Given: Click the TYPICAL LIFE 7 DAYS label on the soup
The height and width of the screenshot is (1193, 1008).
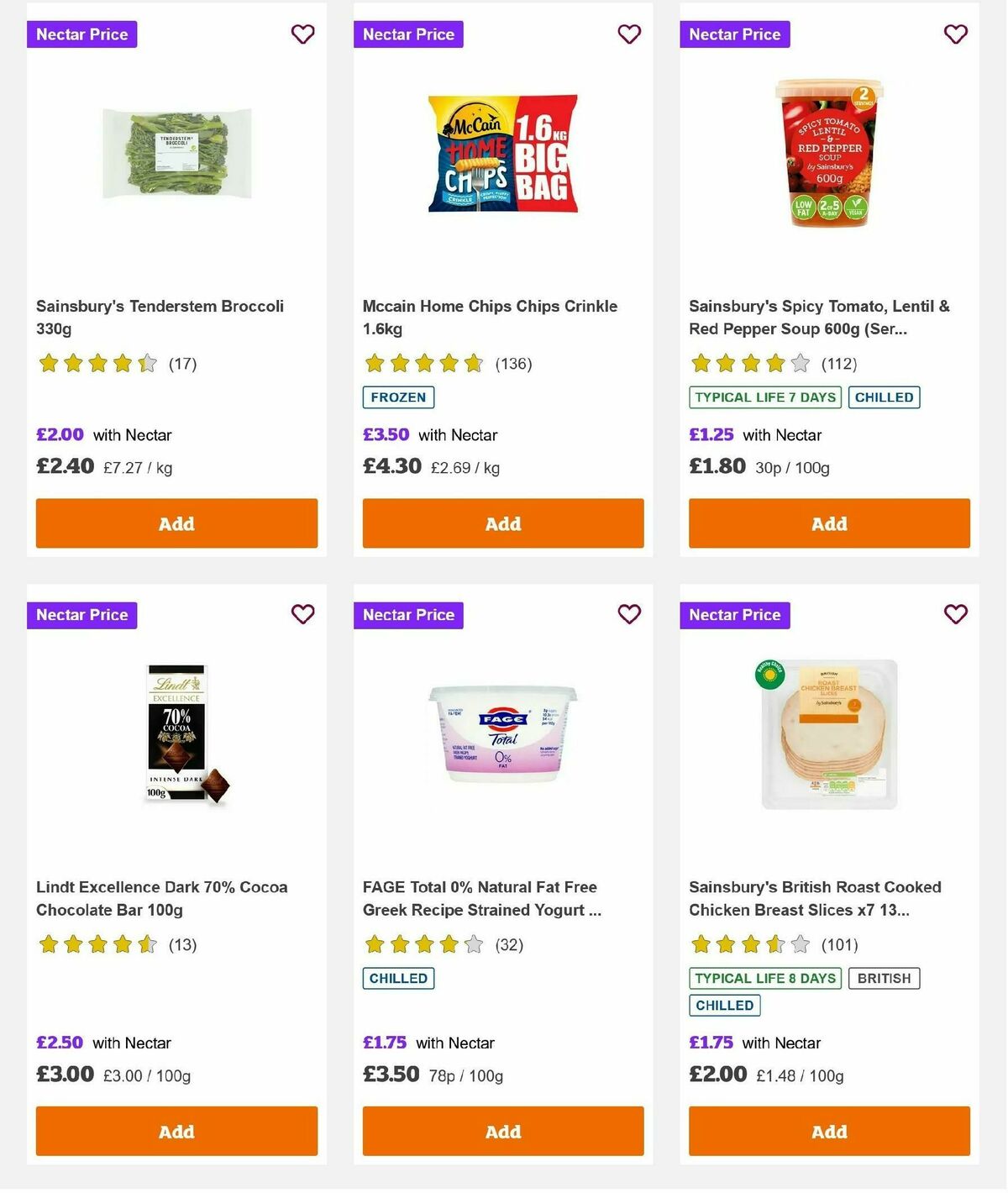Looking at the screenshot, I should pyautogui.click(x=763, y=397).
